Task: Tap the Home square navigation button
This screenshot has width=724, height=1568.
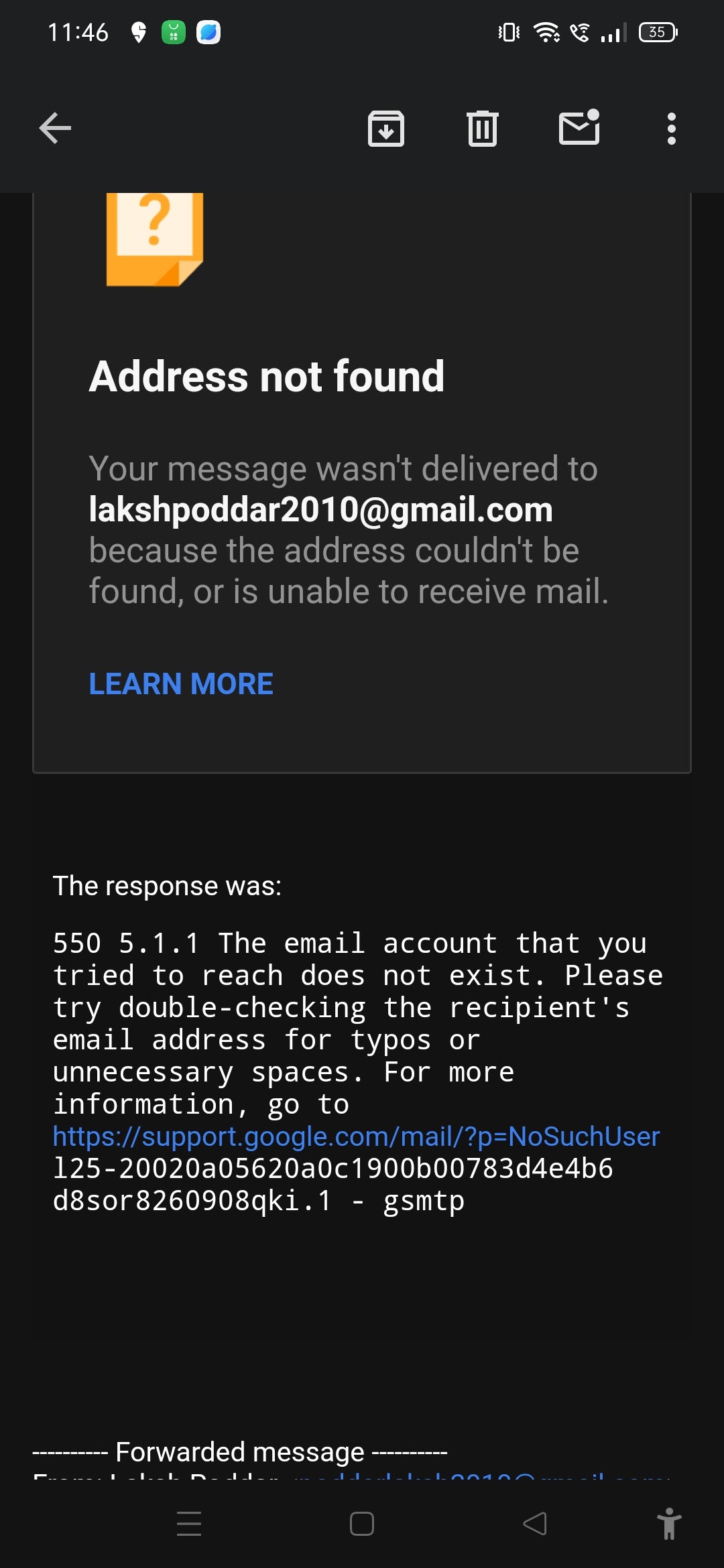Action: pyautogui.click(x=362, y=1523)
